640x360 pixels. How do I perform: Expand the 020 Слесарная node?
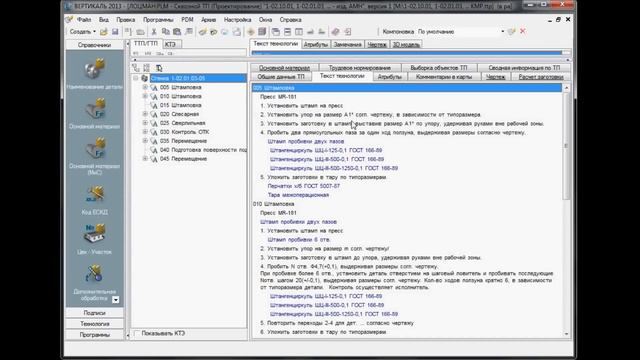[x=145, y=114]
